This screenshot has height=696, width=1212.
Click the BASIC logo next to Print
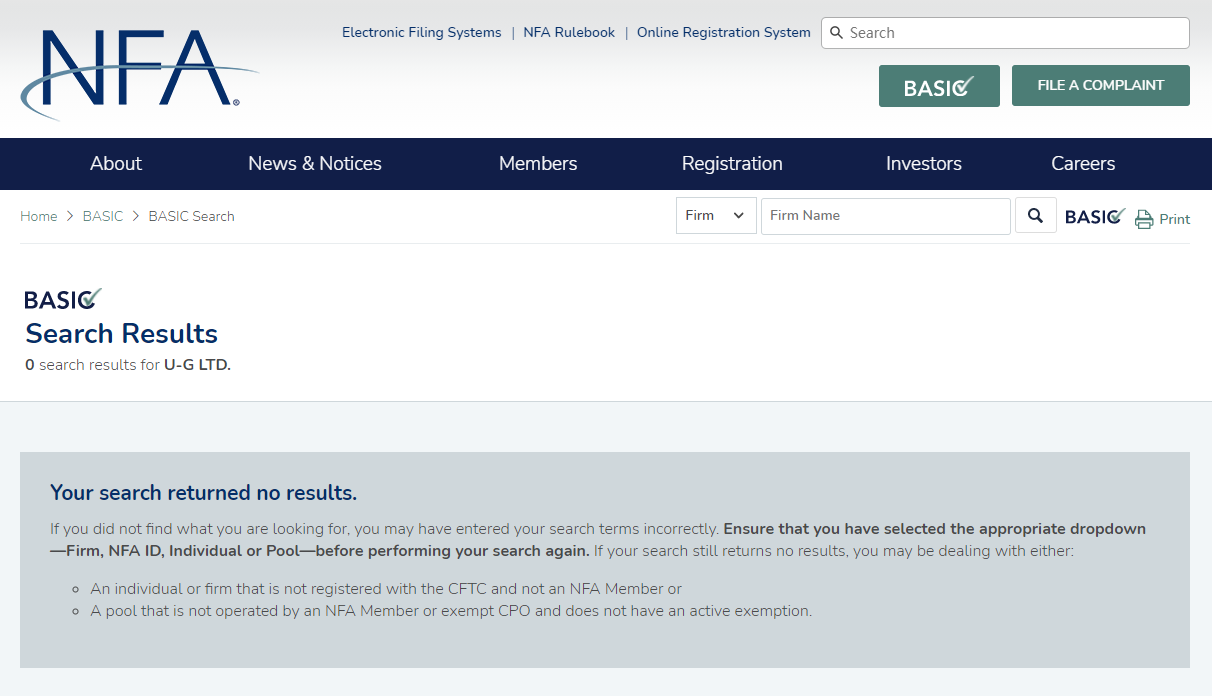(x=1096, y=216)
